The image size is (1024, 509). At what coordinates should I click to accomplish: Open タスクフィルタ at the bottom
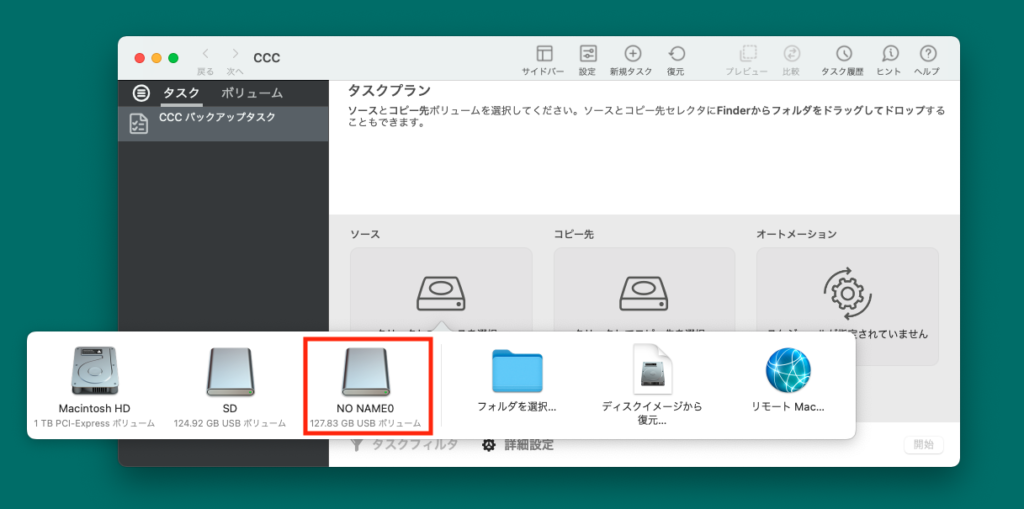[x=404, y=445]
